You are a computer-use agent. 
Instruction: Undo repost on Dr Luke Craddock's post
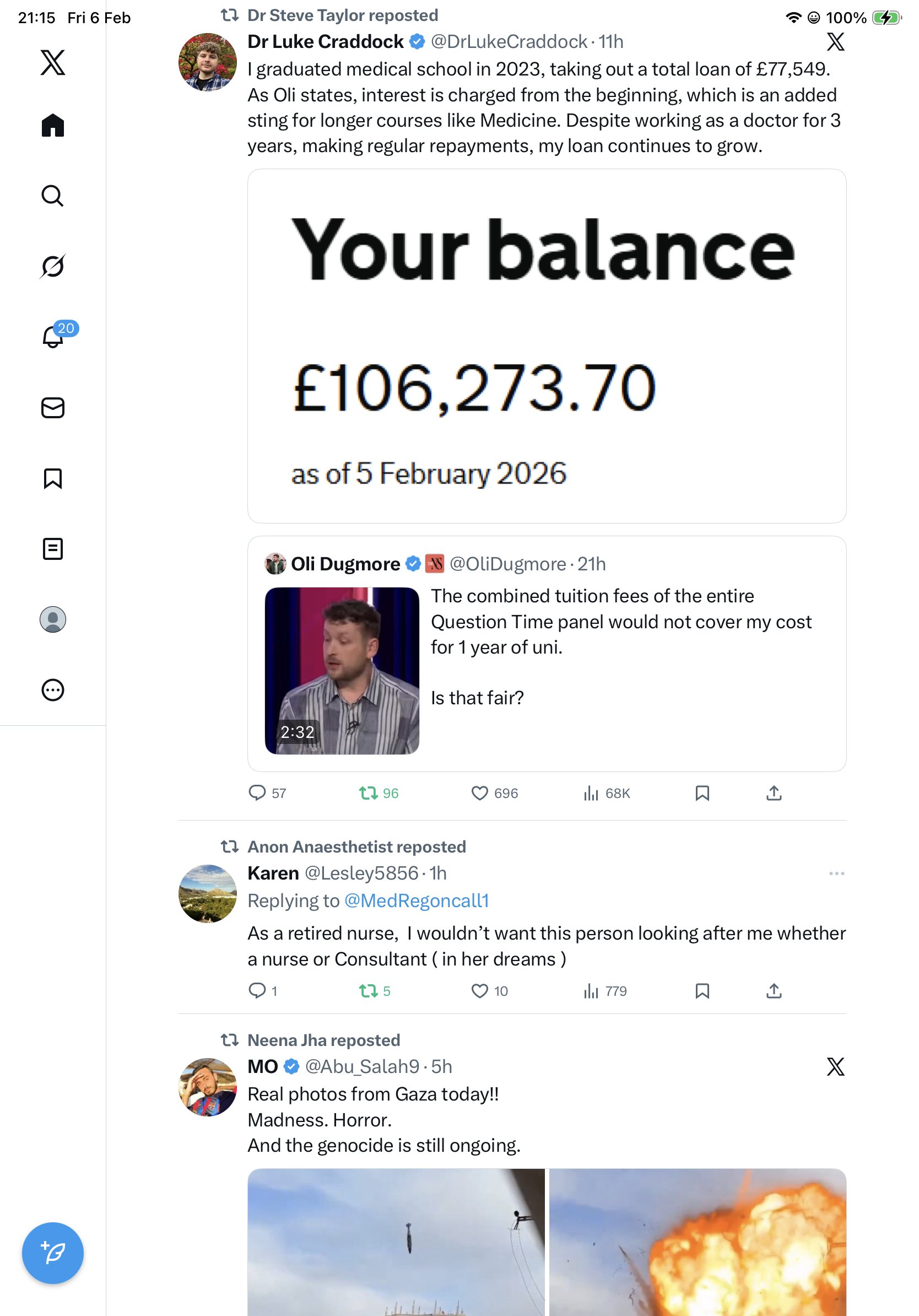point(368,792)
